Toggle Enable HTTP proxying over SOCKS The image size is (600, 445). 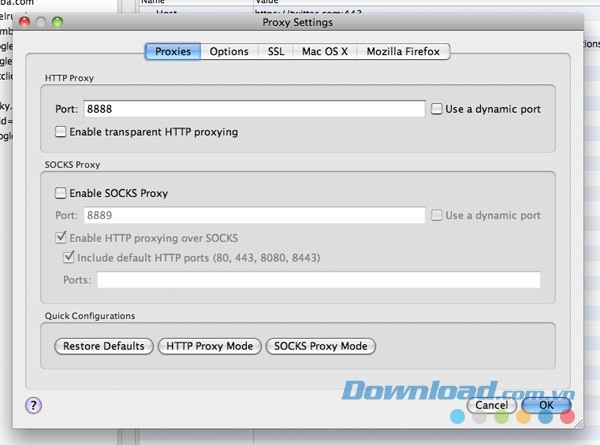[62, 238]
